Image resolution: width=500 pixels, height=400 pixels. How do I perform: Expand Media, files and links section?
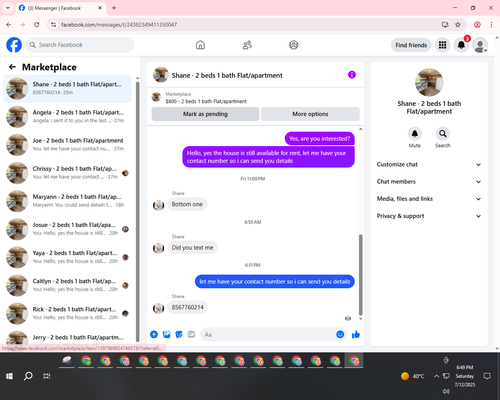tap(429, 199)
